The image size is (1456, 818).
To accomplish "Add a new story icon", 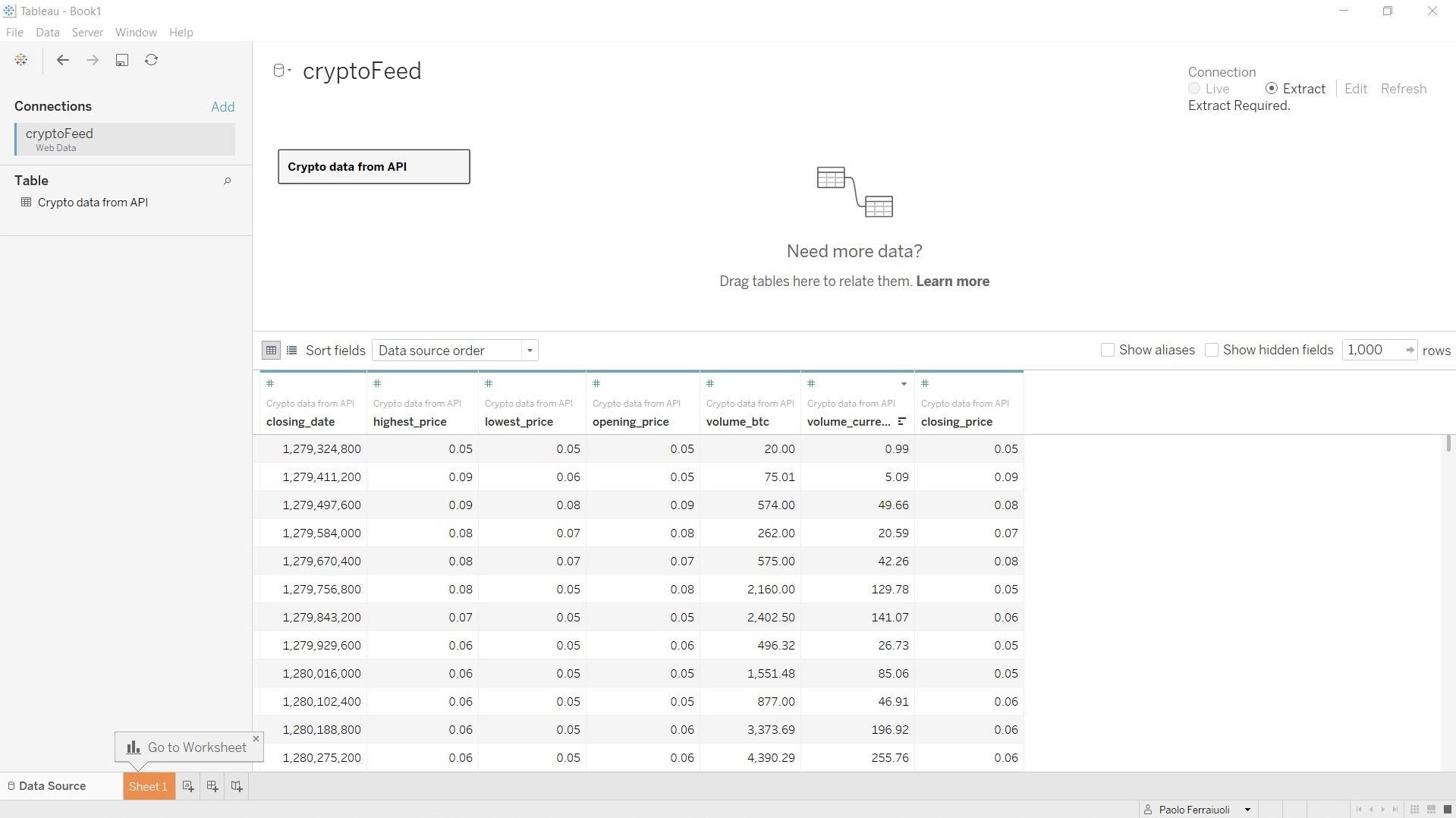I will pos(237,786).
